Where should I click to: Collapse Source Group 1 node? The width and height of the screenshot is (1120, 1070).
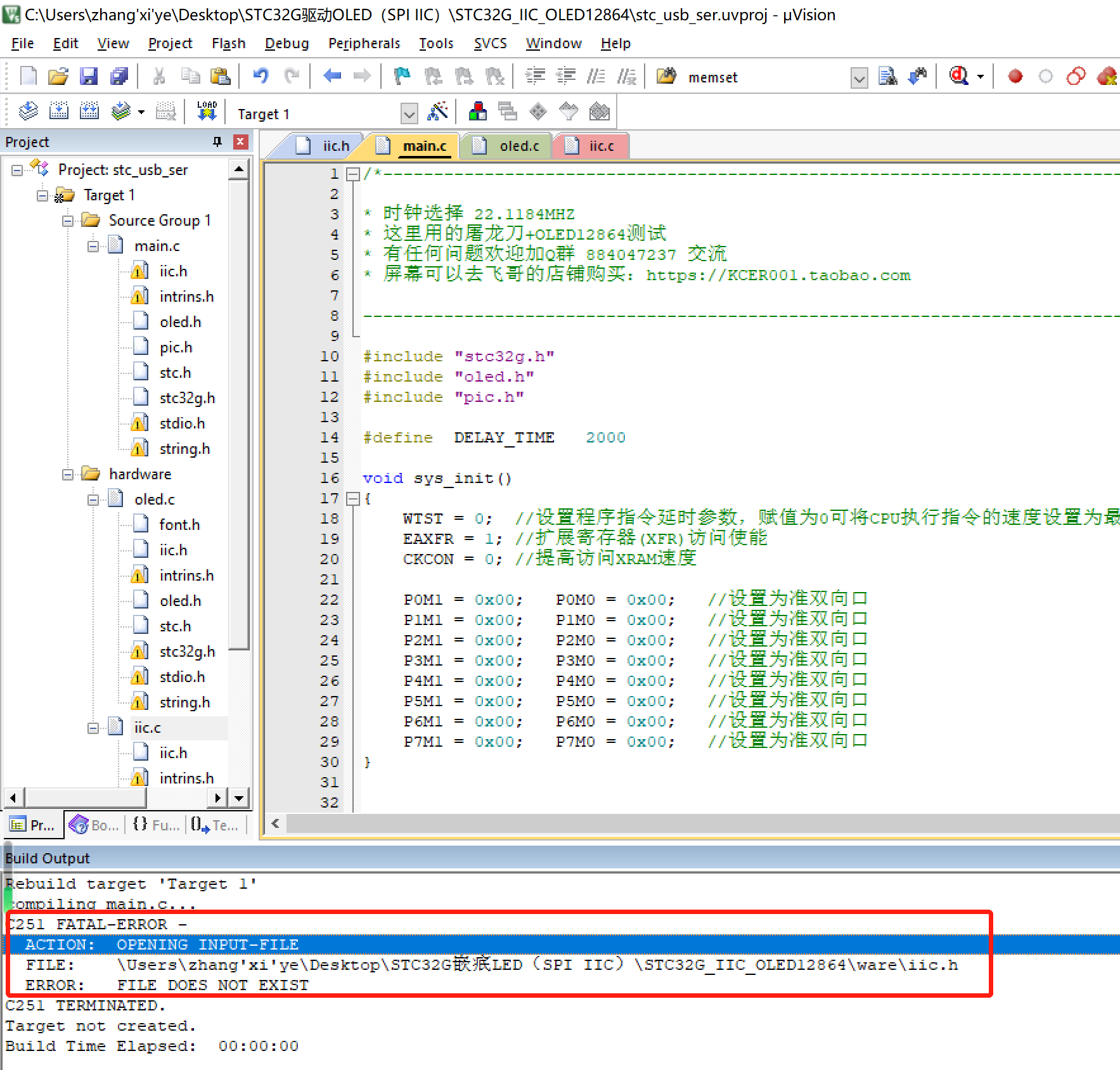68,221
